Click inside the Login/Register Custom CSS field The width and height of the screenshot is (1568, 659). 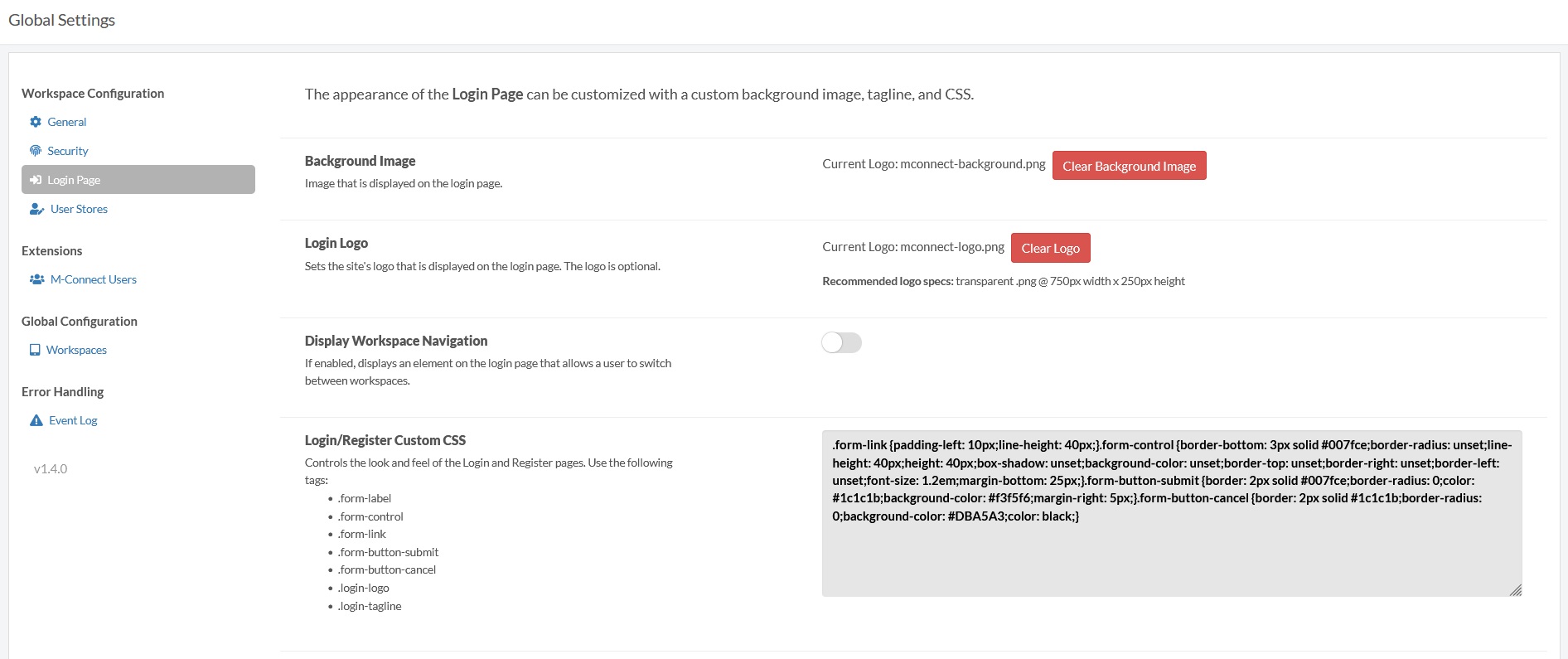coord(1171,512)
